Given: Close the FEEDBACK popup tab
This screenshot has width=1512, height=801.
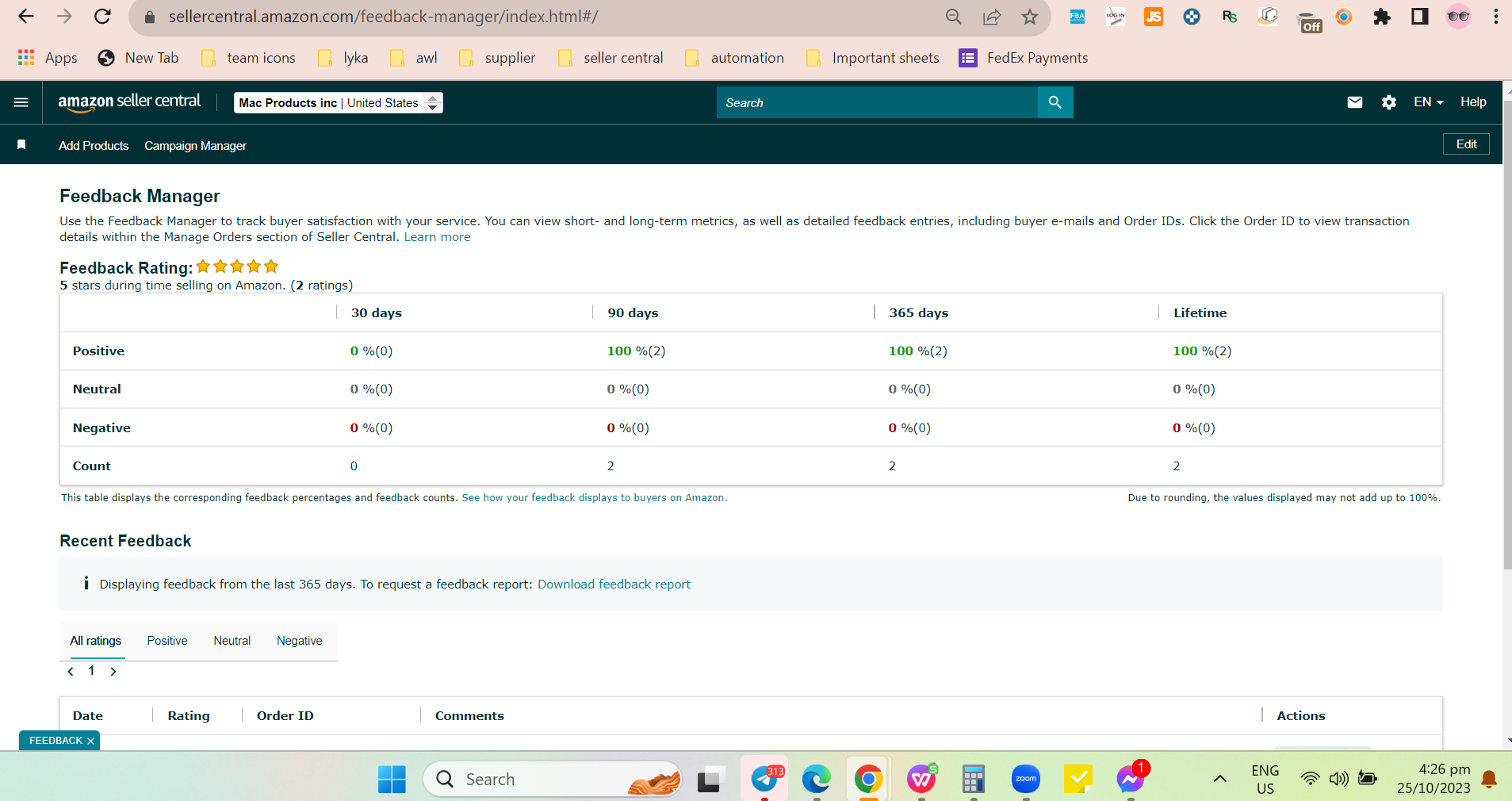Looking at the screenshot, I should tap(90, 741).
